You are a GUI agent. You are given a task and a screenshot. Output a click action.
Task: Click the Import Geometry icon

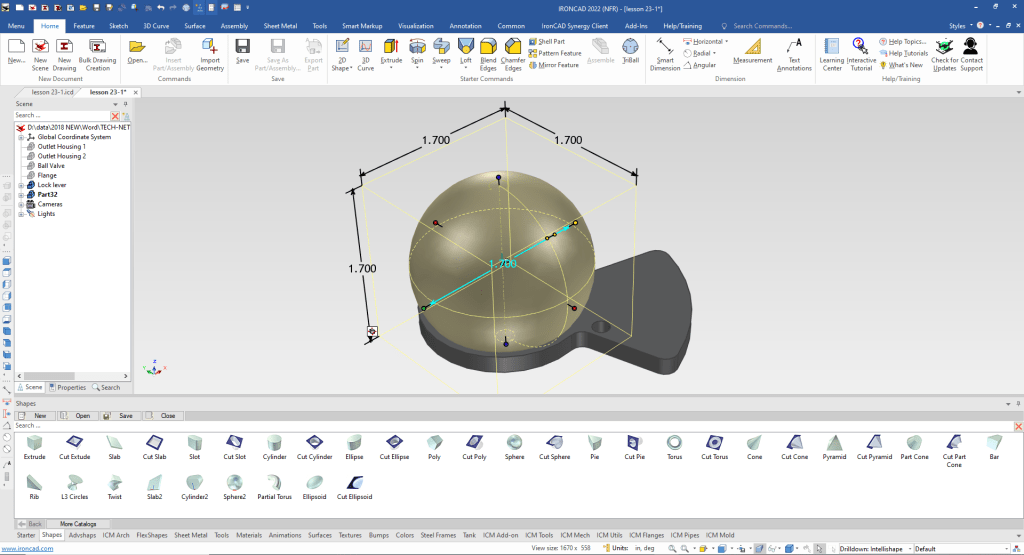[x=210, y=51]
